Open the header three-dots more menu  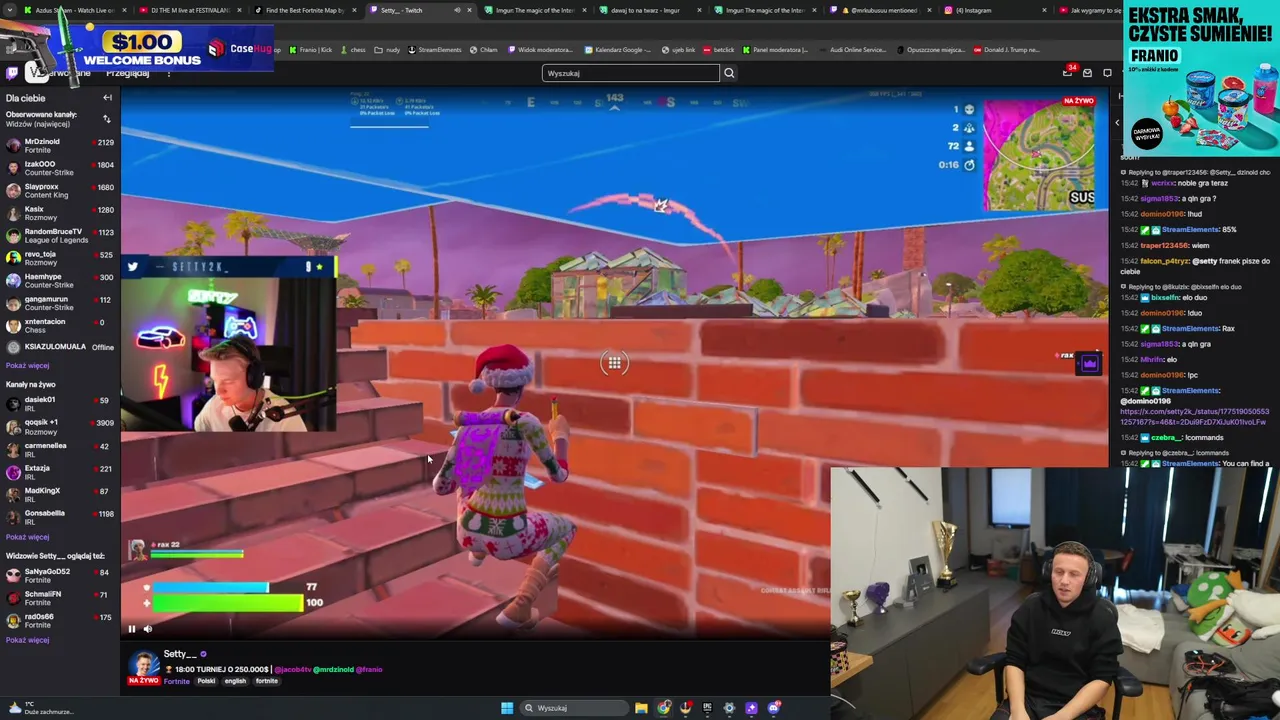coord(168,73)
